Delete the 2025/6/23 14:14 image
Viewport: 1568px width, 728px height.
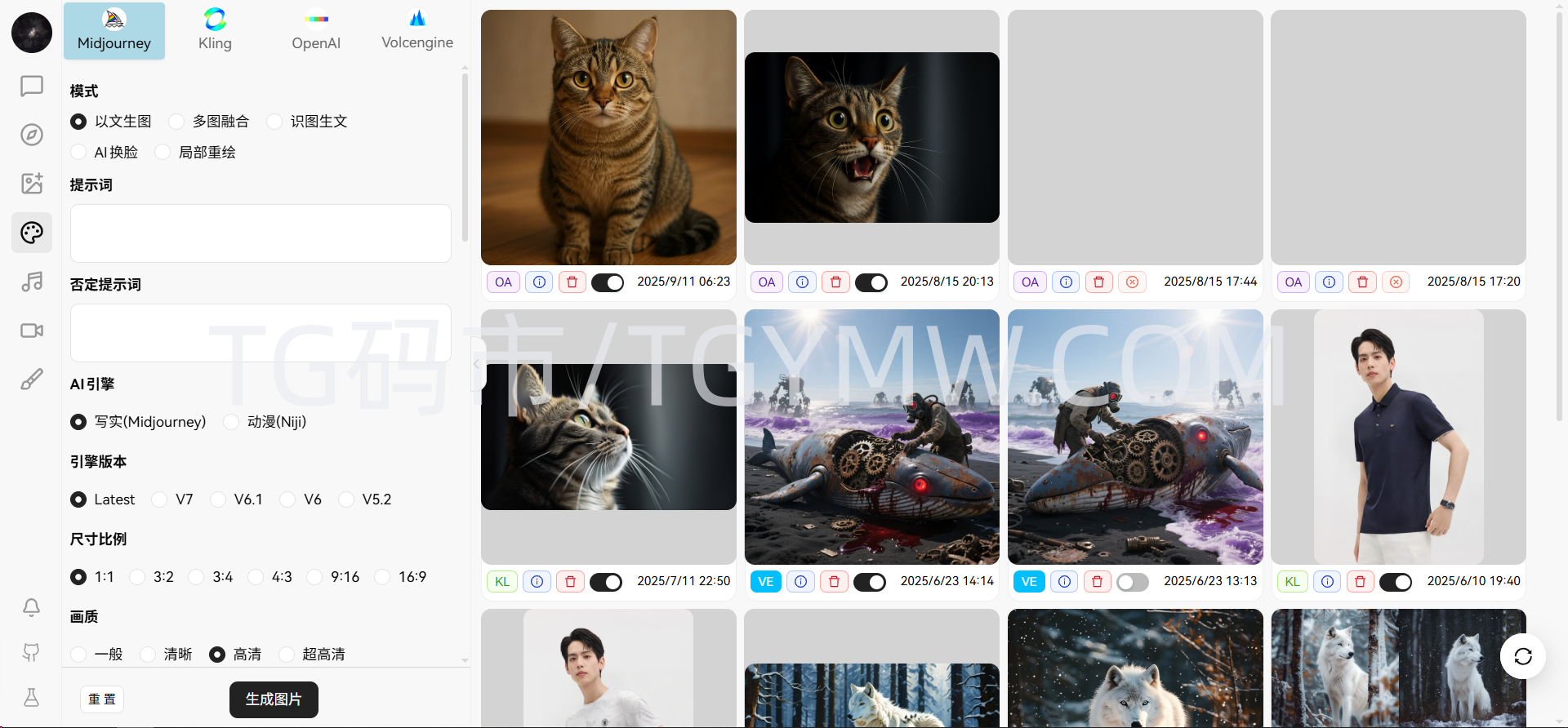(834, 582)
